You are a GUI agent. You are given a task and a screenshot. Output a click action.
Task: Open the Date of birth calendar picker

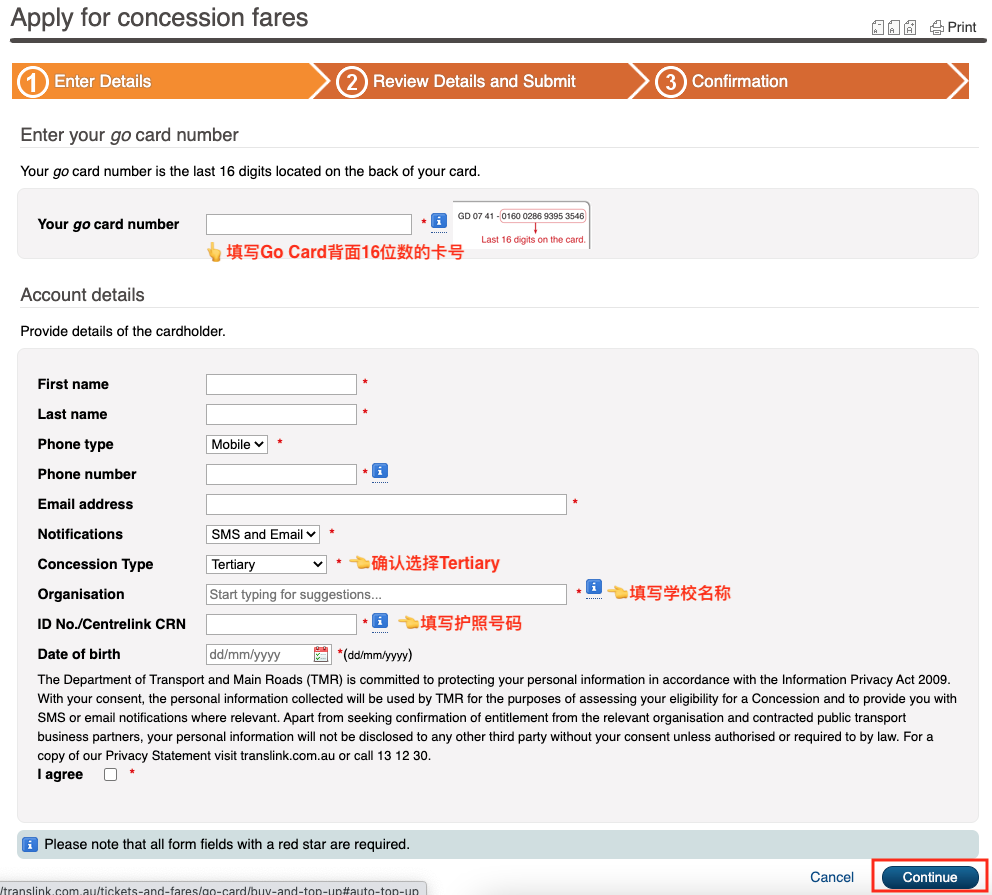click(321, 655)
